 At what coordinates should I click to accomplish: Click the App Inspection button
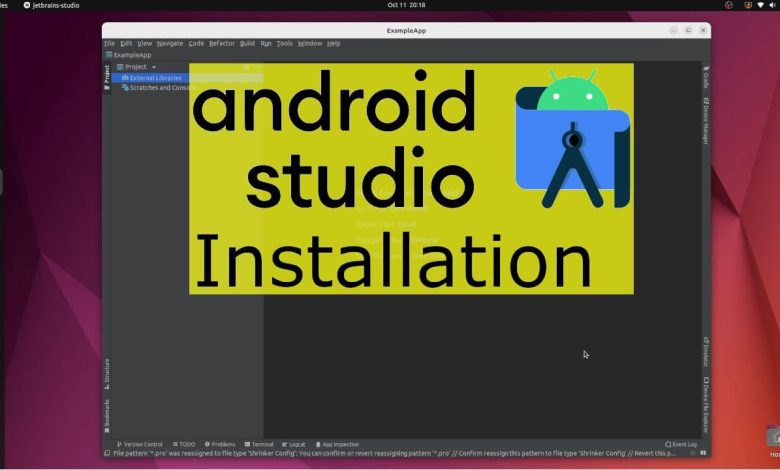(337, 444)
